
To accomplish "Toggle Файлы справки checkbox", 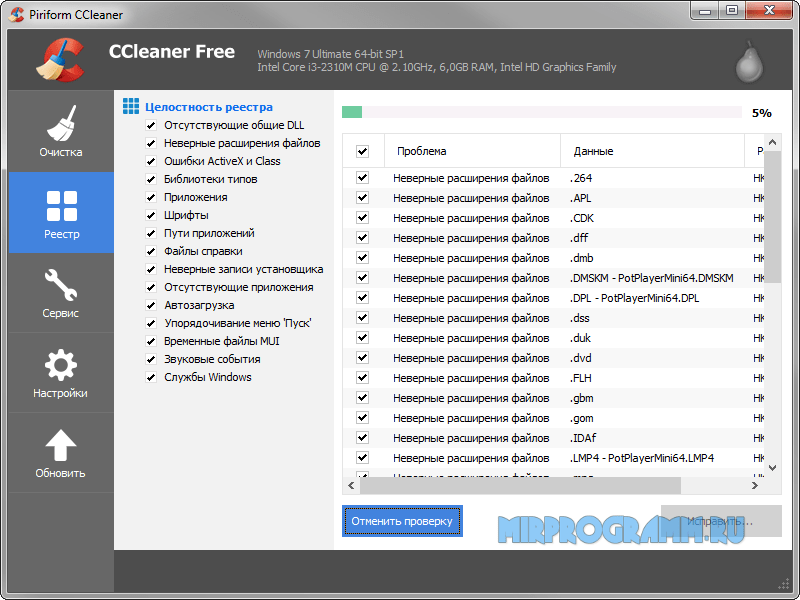I will 151,252.
